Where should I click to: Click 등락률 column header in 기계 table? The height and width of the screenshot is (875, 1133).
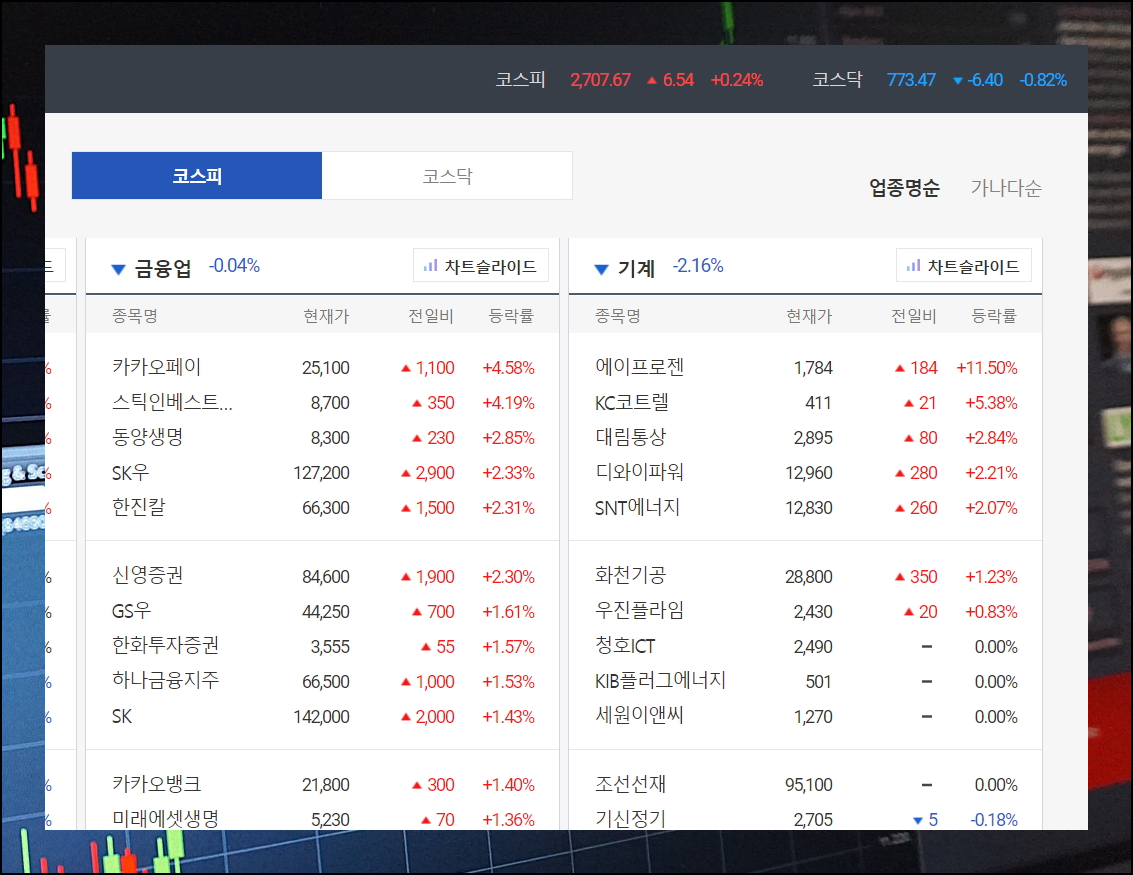[994, 316]
